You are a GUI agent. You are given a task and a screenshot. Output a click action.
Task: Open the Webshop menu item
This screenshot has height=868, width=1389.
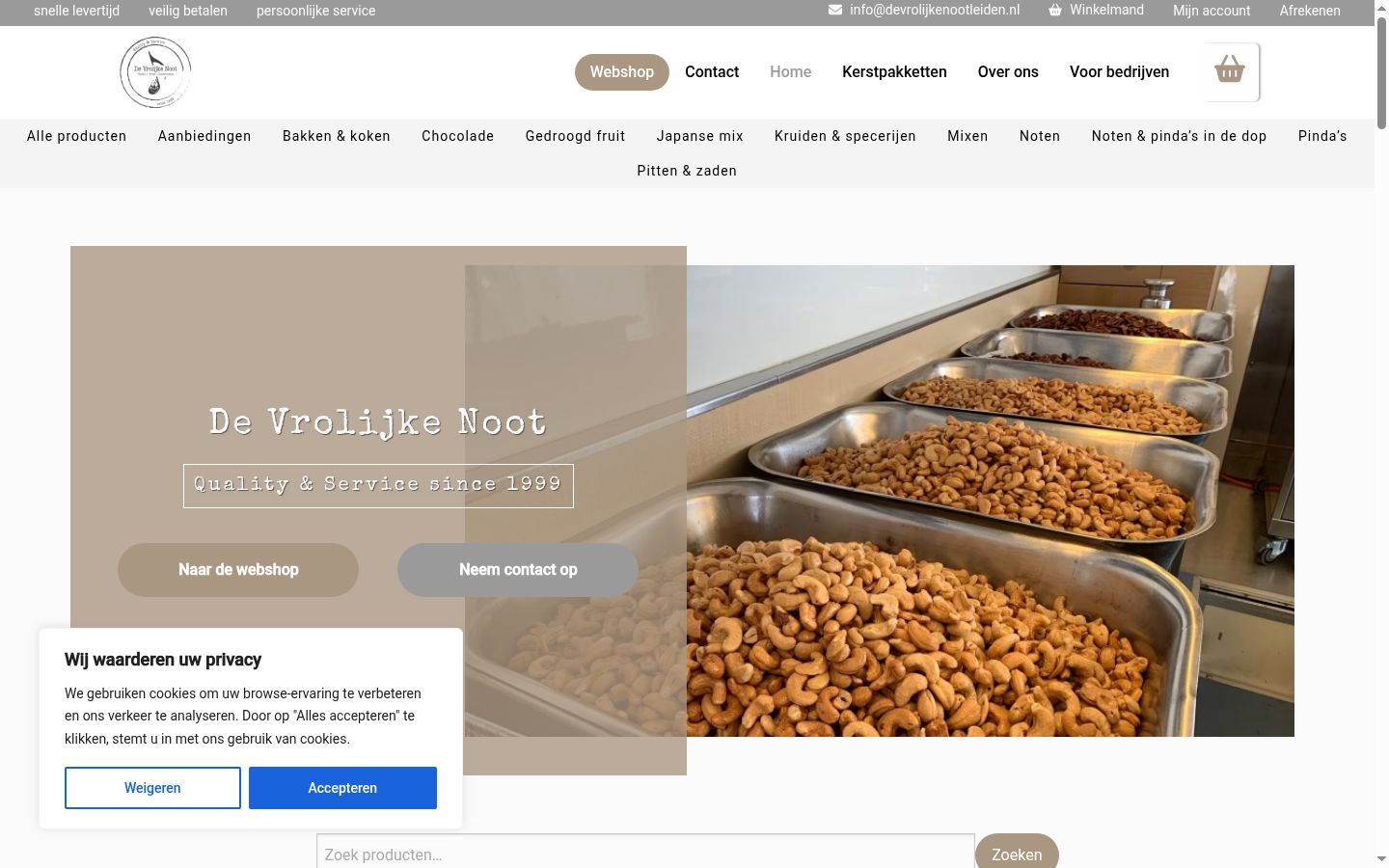point(622,72)
